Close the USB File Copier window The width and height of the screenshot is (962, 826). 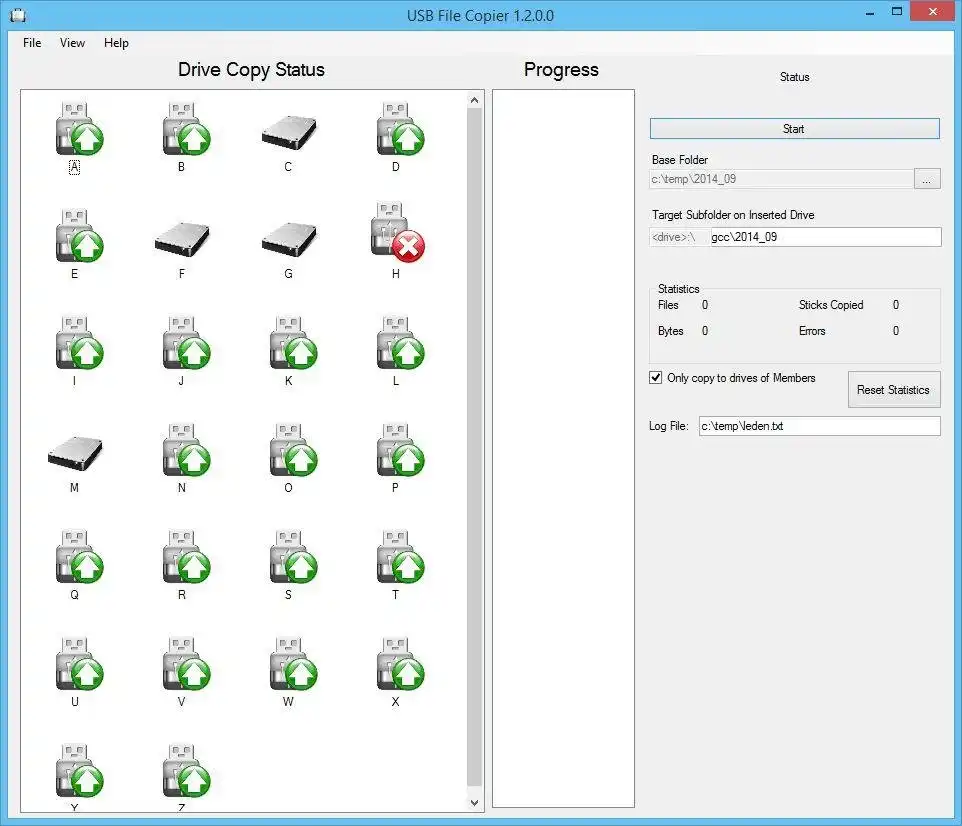click(x=932, y=12)
